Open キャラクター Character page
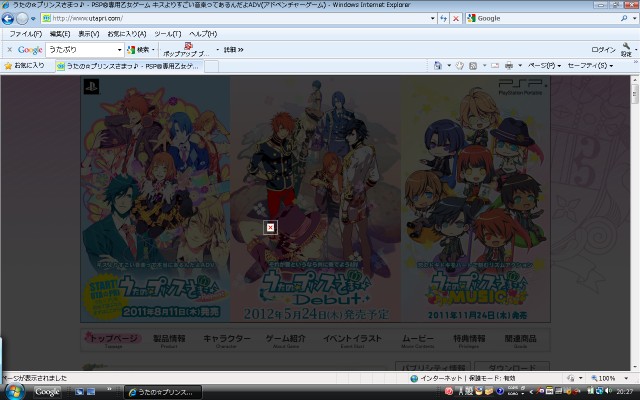Viewport: 640px width, 400px height. click(227, 340)
